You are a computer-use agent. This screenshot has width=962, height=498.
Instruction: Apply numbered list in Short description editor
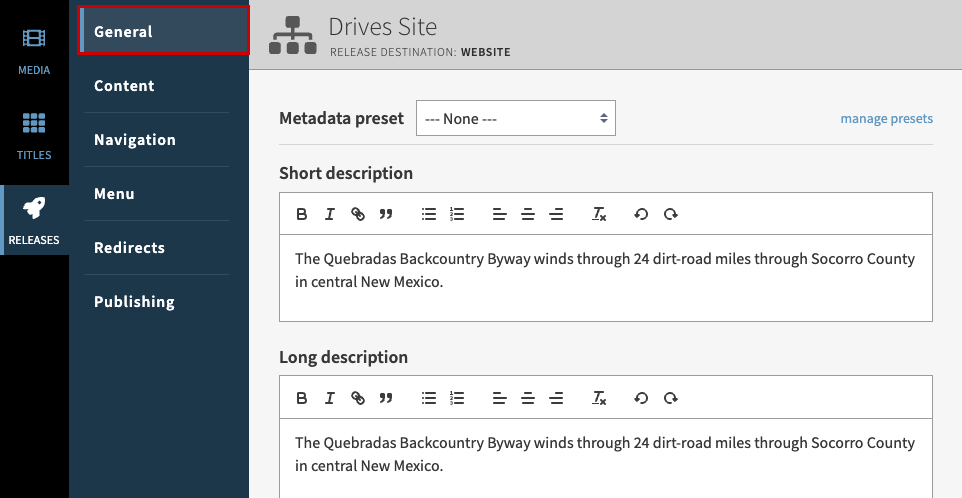coord(457,214)
